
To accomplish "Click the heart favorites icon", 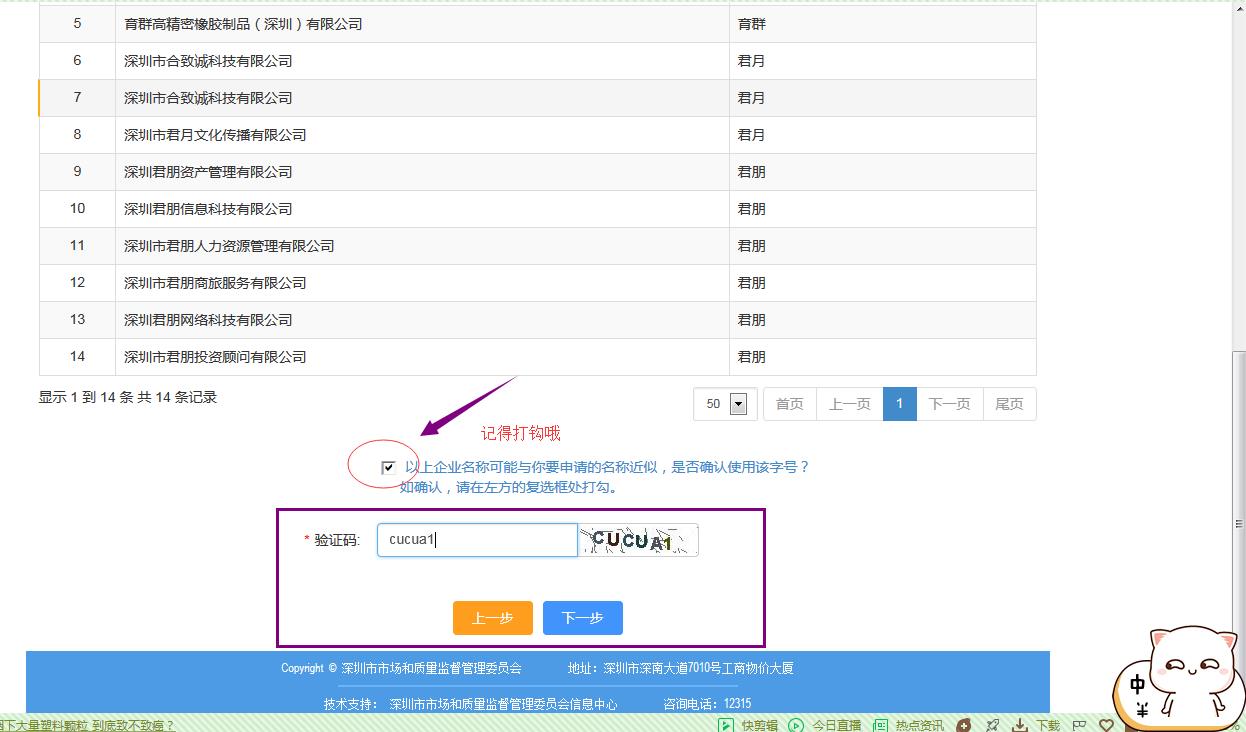I will pos(1106,725).
